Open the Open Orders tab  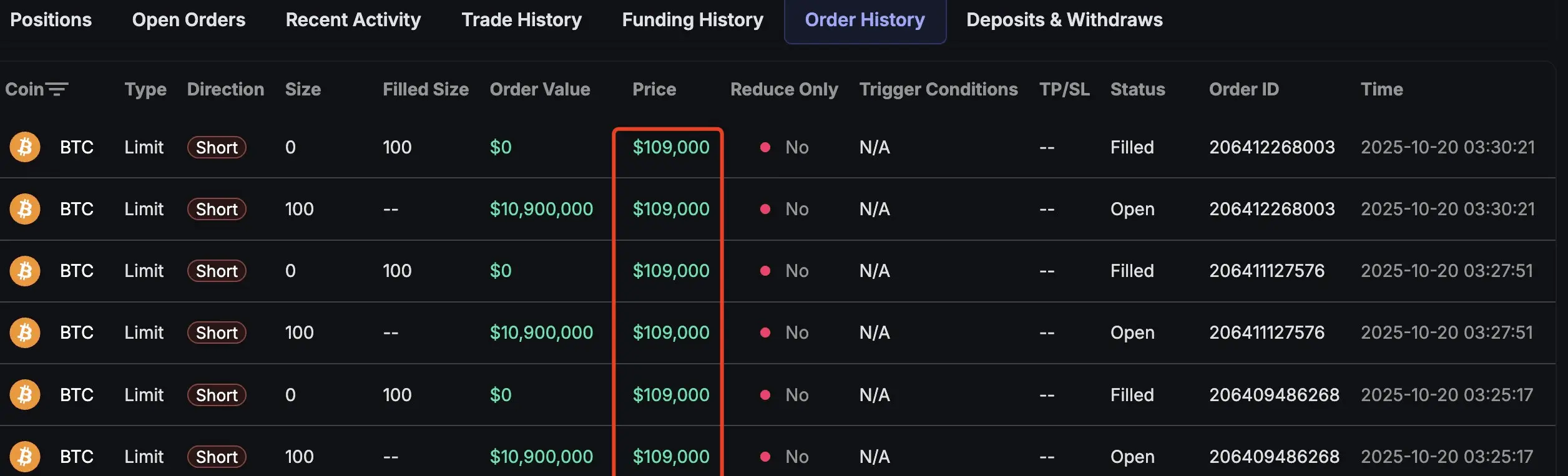(x=189, y=20)
